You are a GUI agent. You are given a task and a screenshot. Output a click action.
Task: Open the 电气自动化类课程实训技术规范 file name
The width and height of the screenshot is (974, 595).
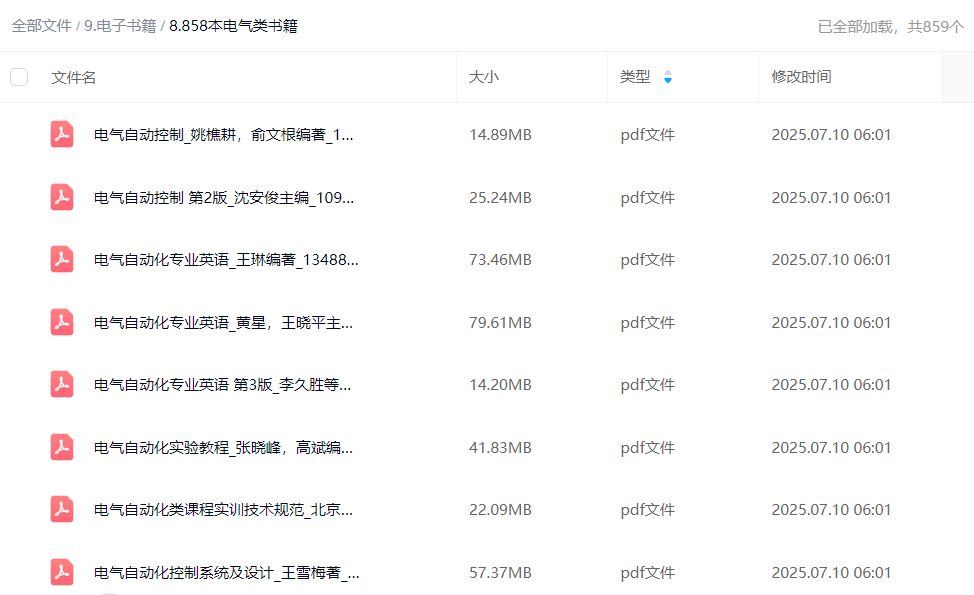pos(223,509)
